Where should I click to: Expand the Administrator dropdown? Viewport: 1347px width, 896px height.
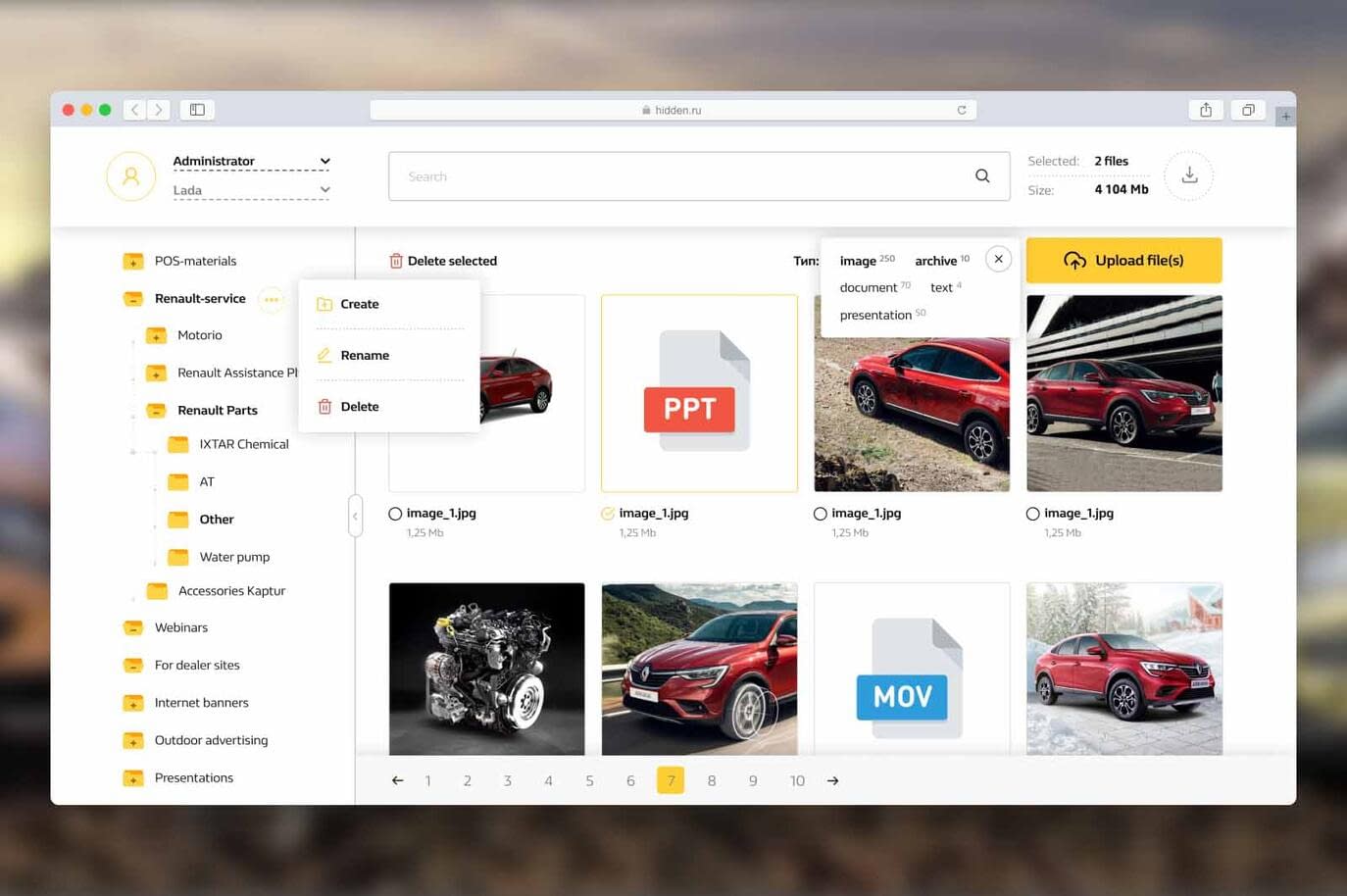[324, 161]
